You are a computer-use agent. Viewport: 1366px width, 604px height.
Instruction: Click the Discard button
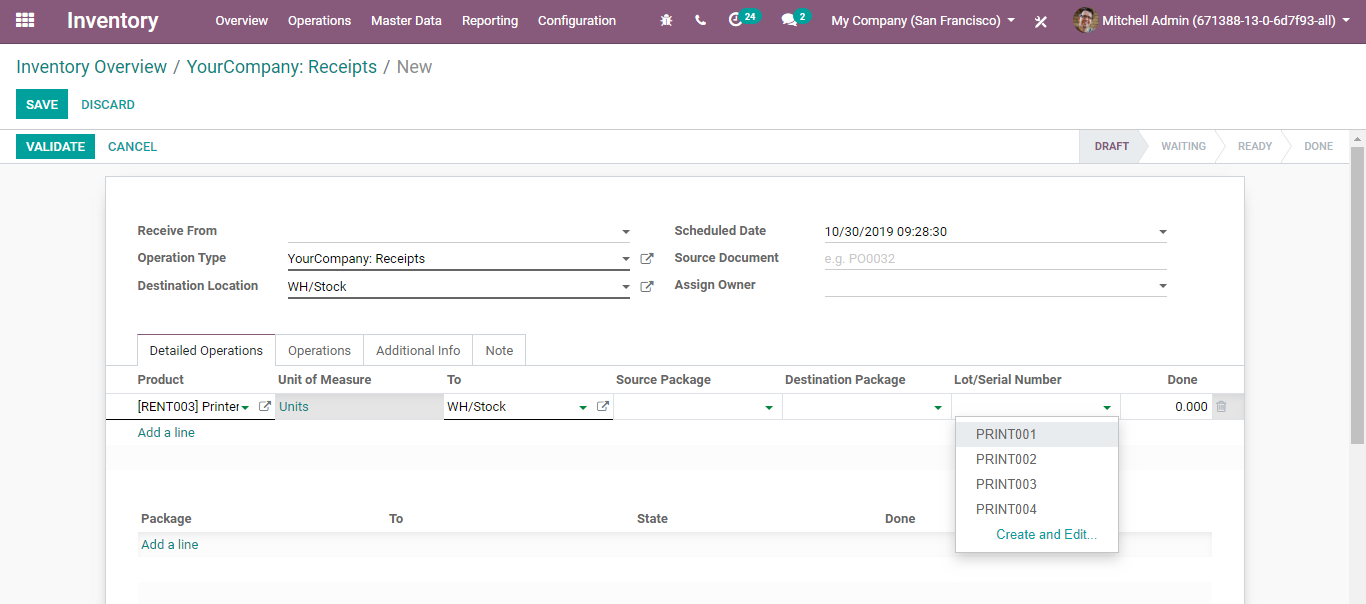click(108, 104)
